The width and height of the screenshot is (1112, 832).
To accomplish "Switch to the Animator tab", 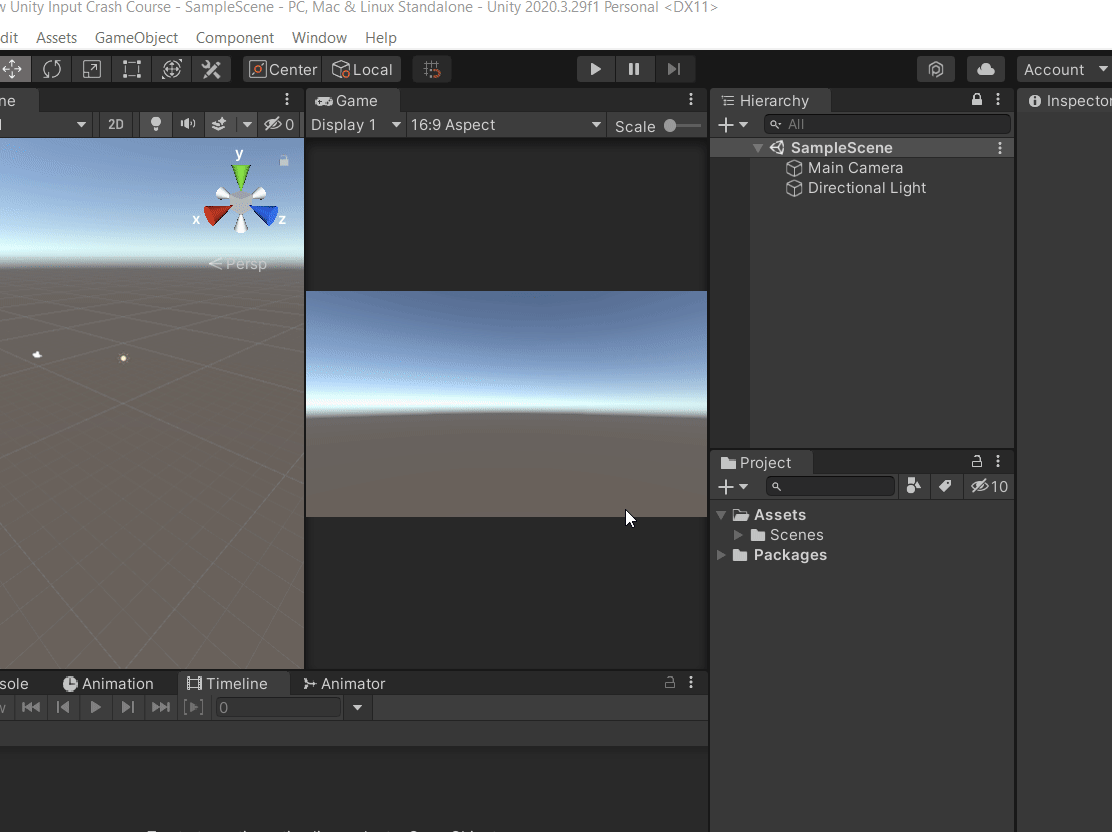I will click(344, 683).
